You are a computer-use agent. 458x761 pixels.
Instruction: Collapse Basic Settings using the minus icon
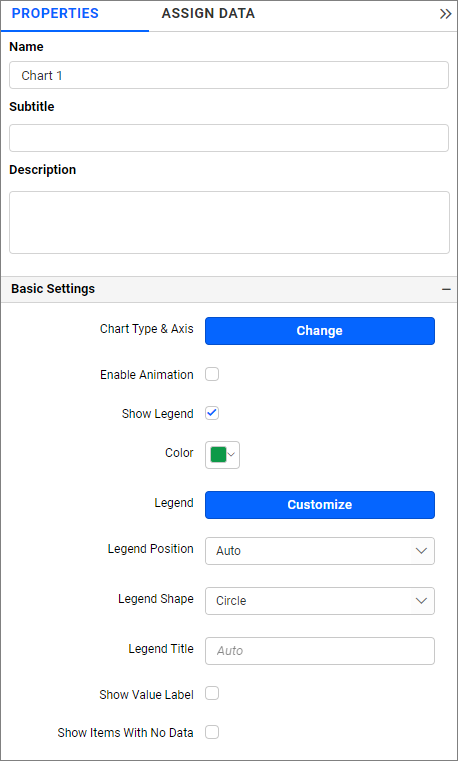(x=446, y=289)
